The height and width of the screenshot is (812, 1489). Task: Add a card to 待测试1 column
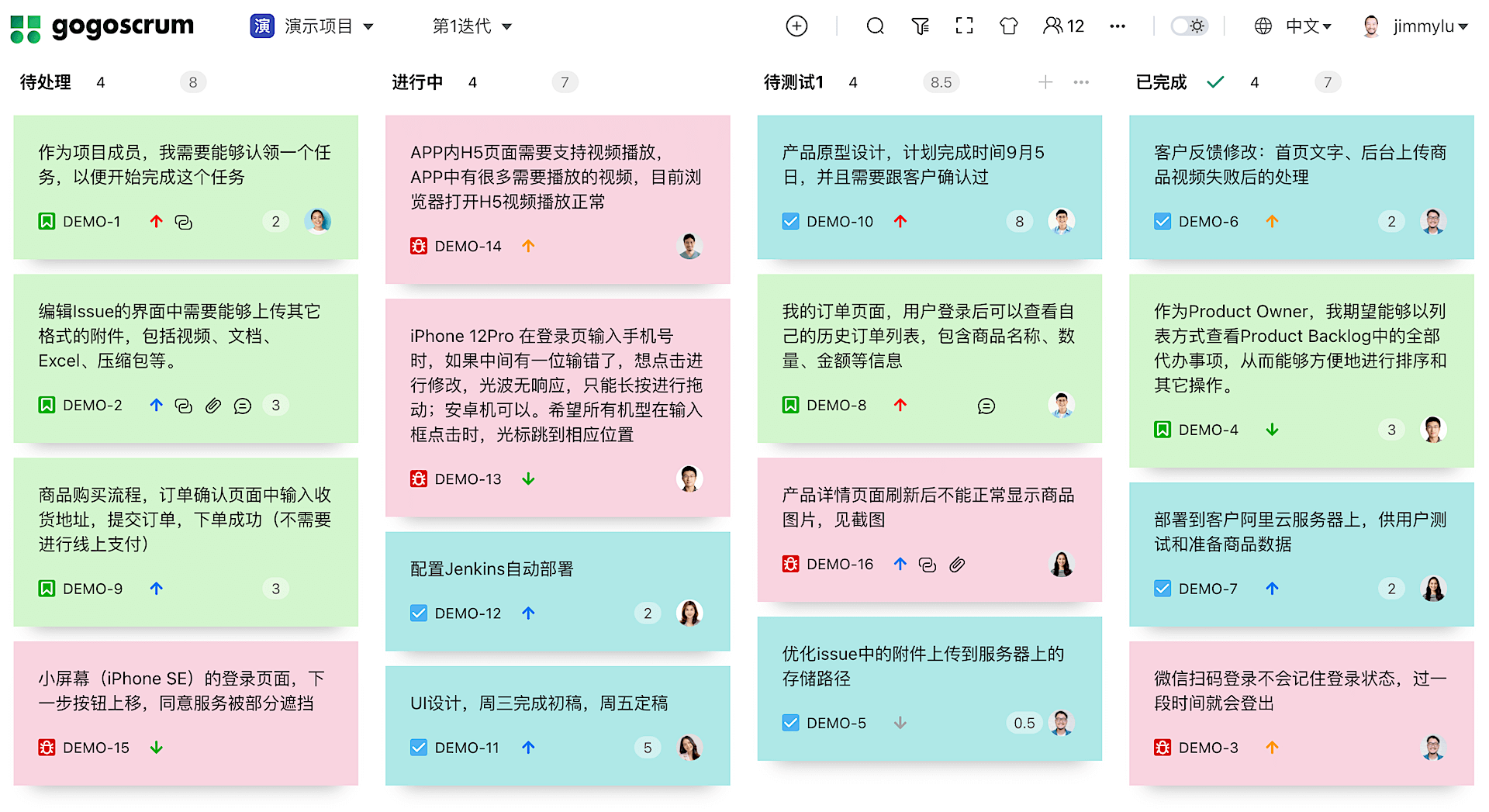tap(1045, 82)
